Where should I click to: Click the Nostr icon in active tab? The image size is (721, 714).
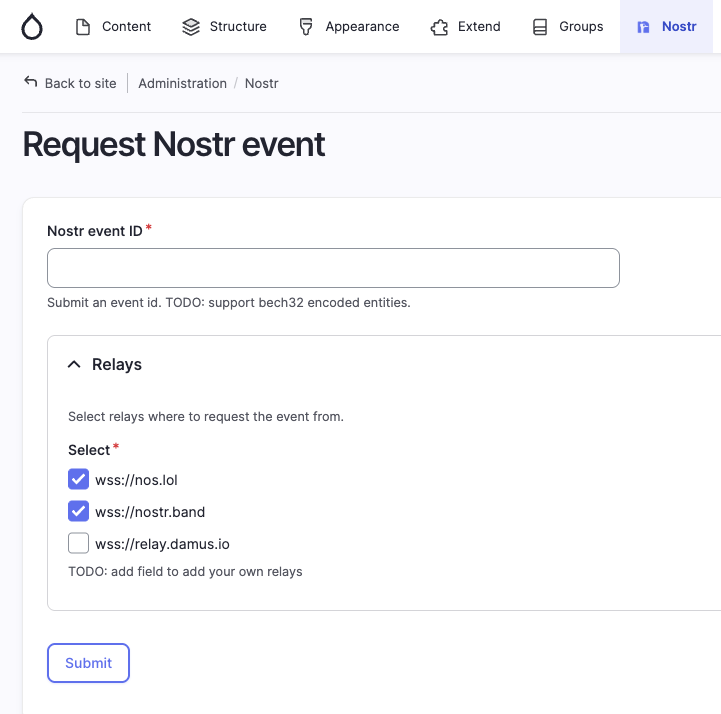coord(644,27)
